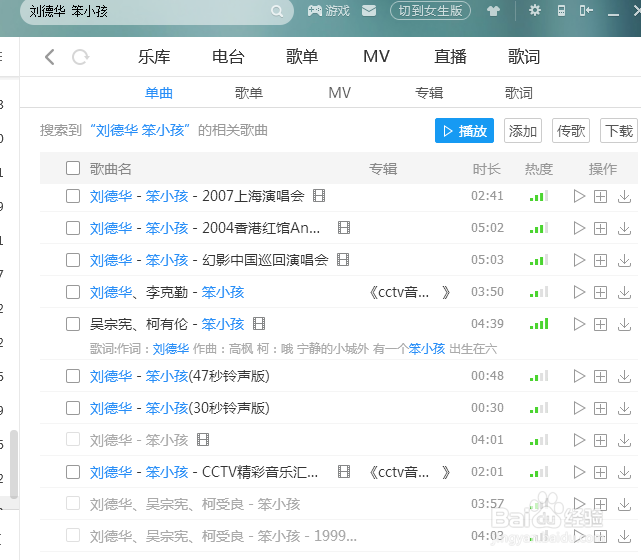Play the 2007上海演唱会 version
The image size is (641, 560).
579,196
